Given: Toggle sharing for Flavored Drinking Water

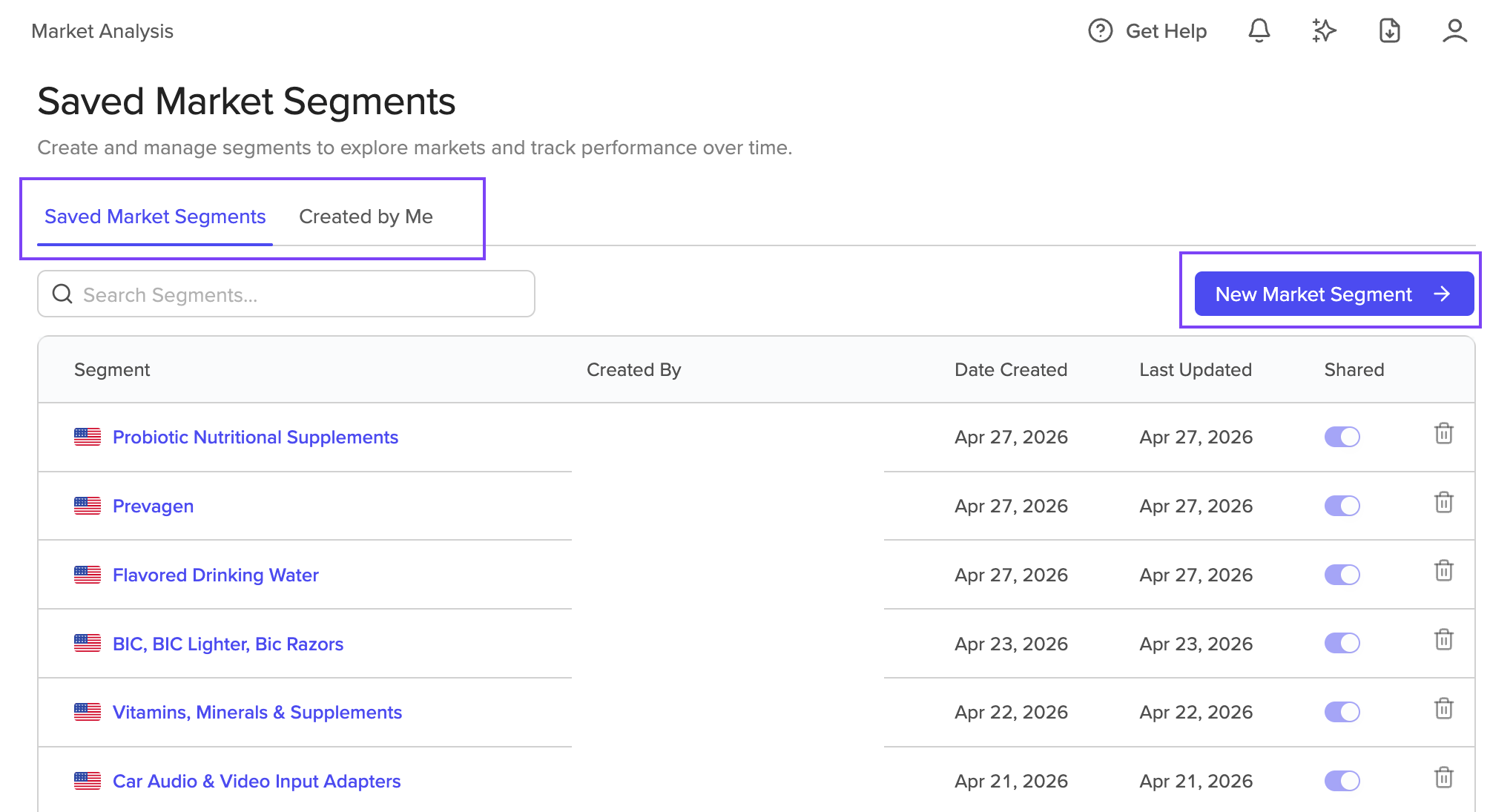Looking at the screenshot, I should click(1342, 575).
